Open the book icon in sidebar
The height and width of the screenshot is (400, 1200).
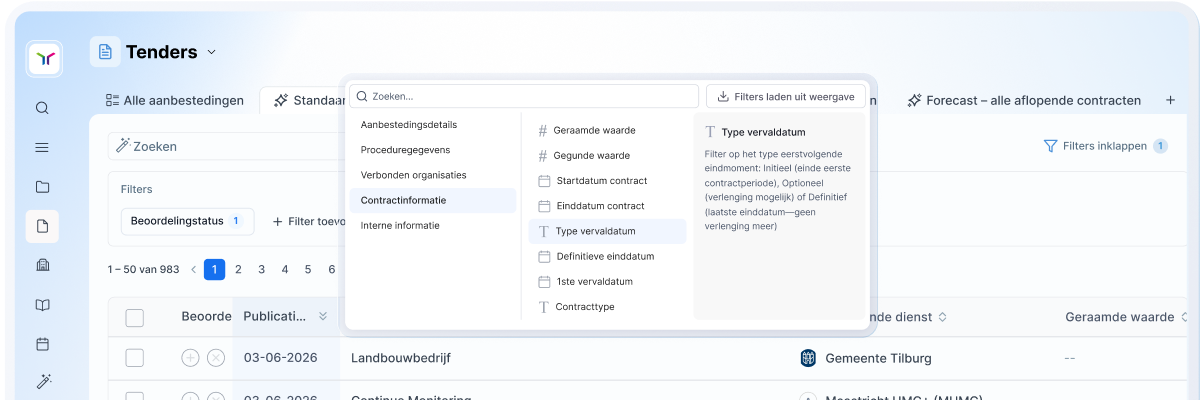pos(42,305)
